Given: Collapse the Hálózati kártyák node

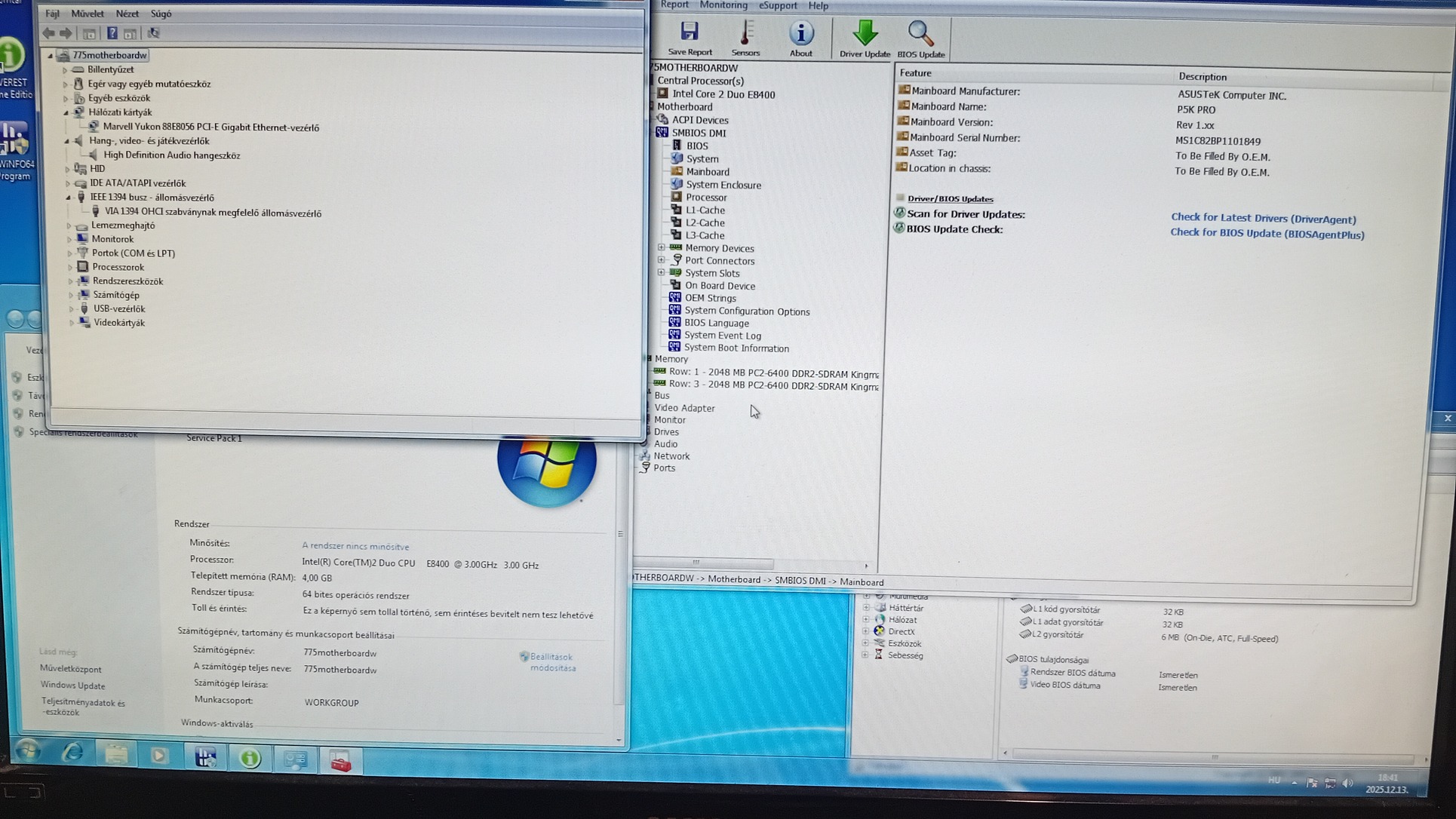Looking at the screenshot, I should pyautogui.click(x=66, y=112).
